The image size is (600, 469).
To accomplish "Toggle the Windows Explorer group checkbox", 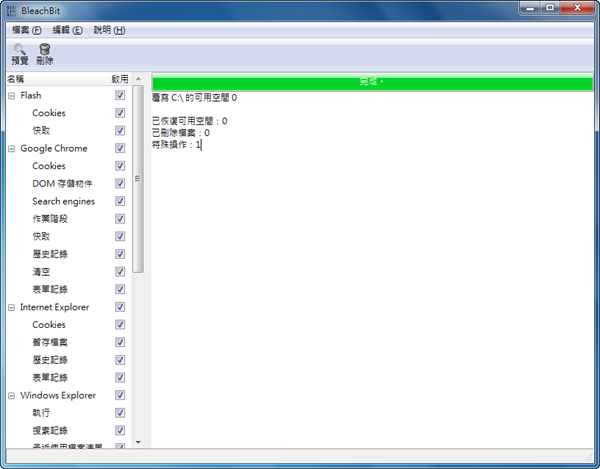I will 120,395.
